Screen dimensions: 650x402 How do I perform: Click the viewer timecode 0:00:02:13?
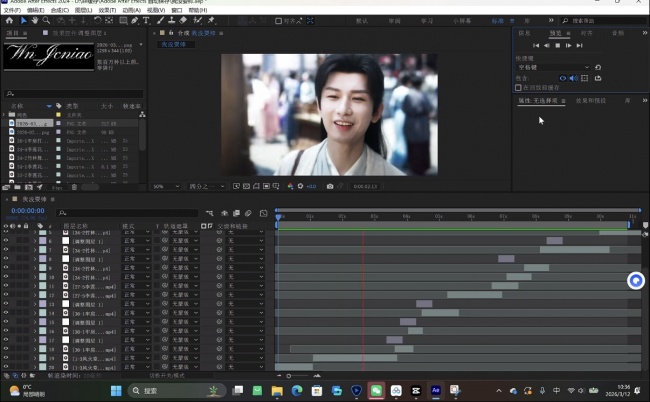coord(365,186)
